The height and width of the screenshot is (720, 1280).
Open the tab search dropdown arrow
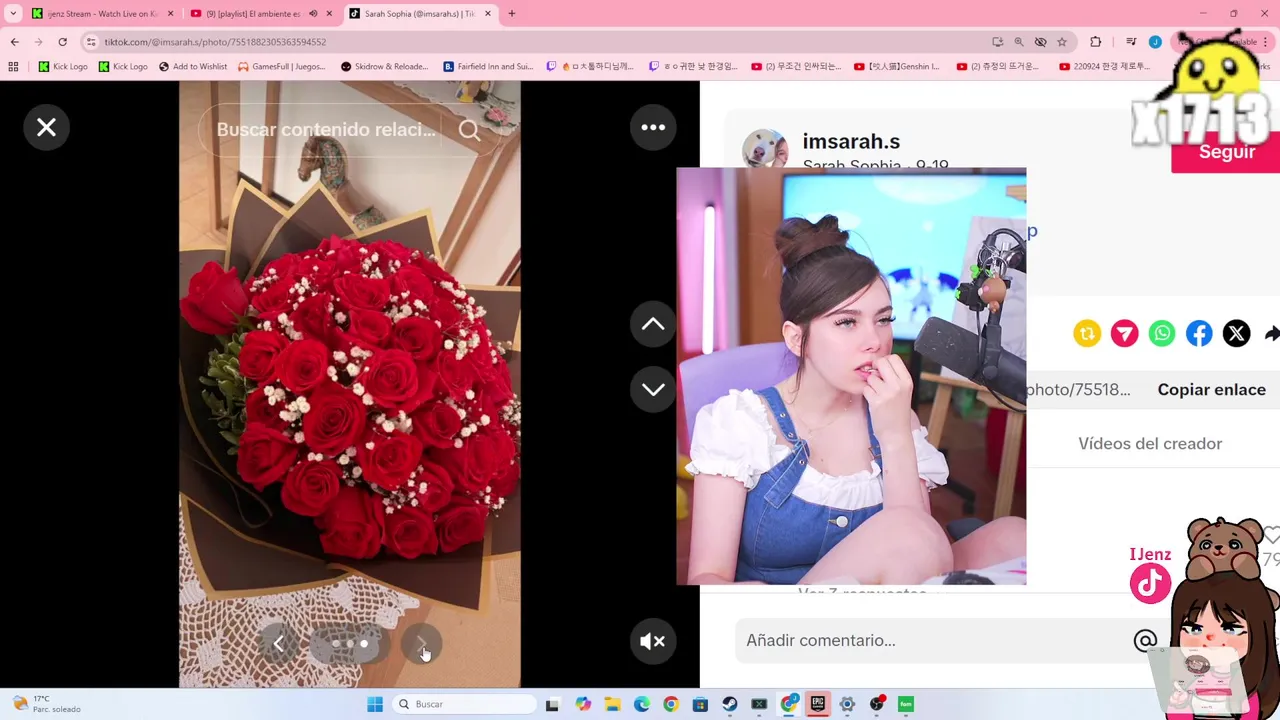pyautogui.click(x=13, y=14)
